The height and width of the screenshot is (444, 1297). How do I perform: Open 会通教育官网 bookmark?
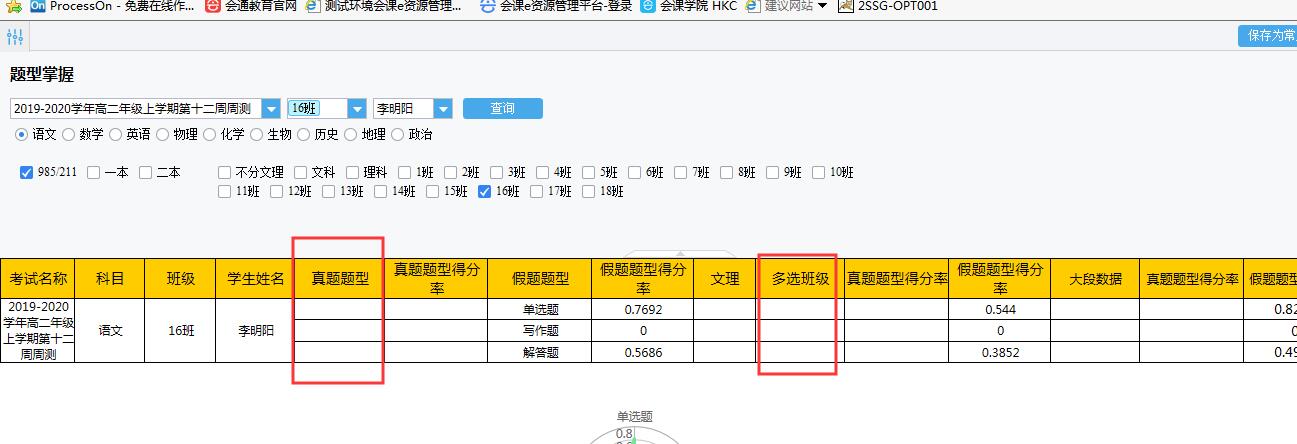(250, 6)
